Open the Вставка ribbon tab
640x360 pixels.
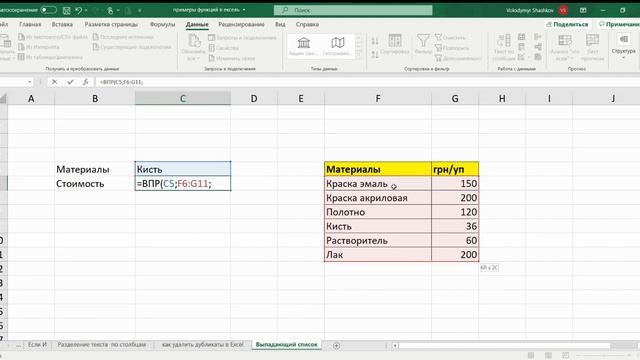click(62, 24)
